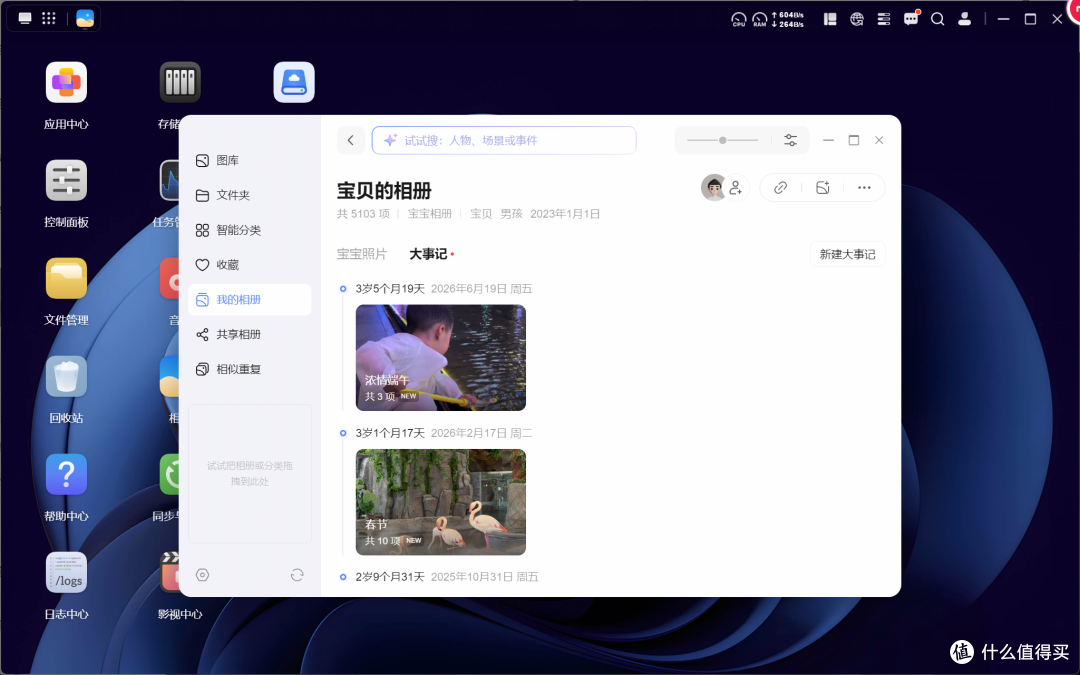This screenshot has width=1080, height=675.
Task: Select 我的相册 in the sidebar
Action: click(x=249, y=300)
